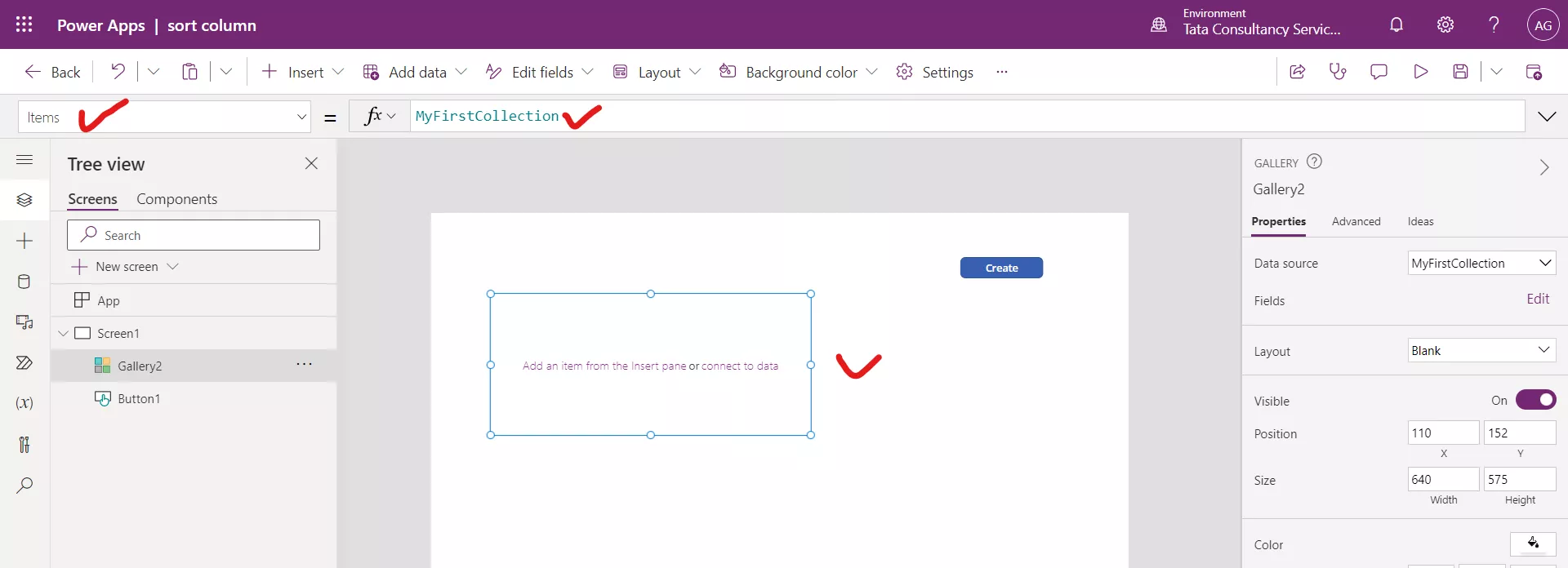The height and width of the screenshot is (568, 1568).
Task: Close the Tree view panel
Action: click(311, 163)
